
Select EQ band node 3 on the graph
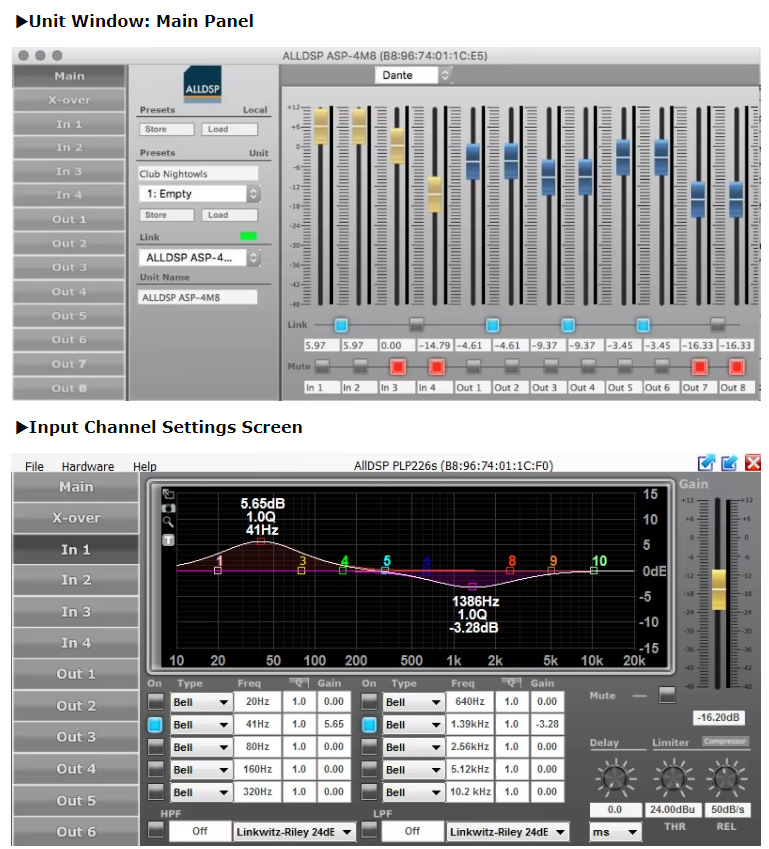[301, 570]
